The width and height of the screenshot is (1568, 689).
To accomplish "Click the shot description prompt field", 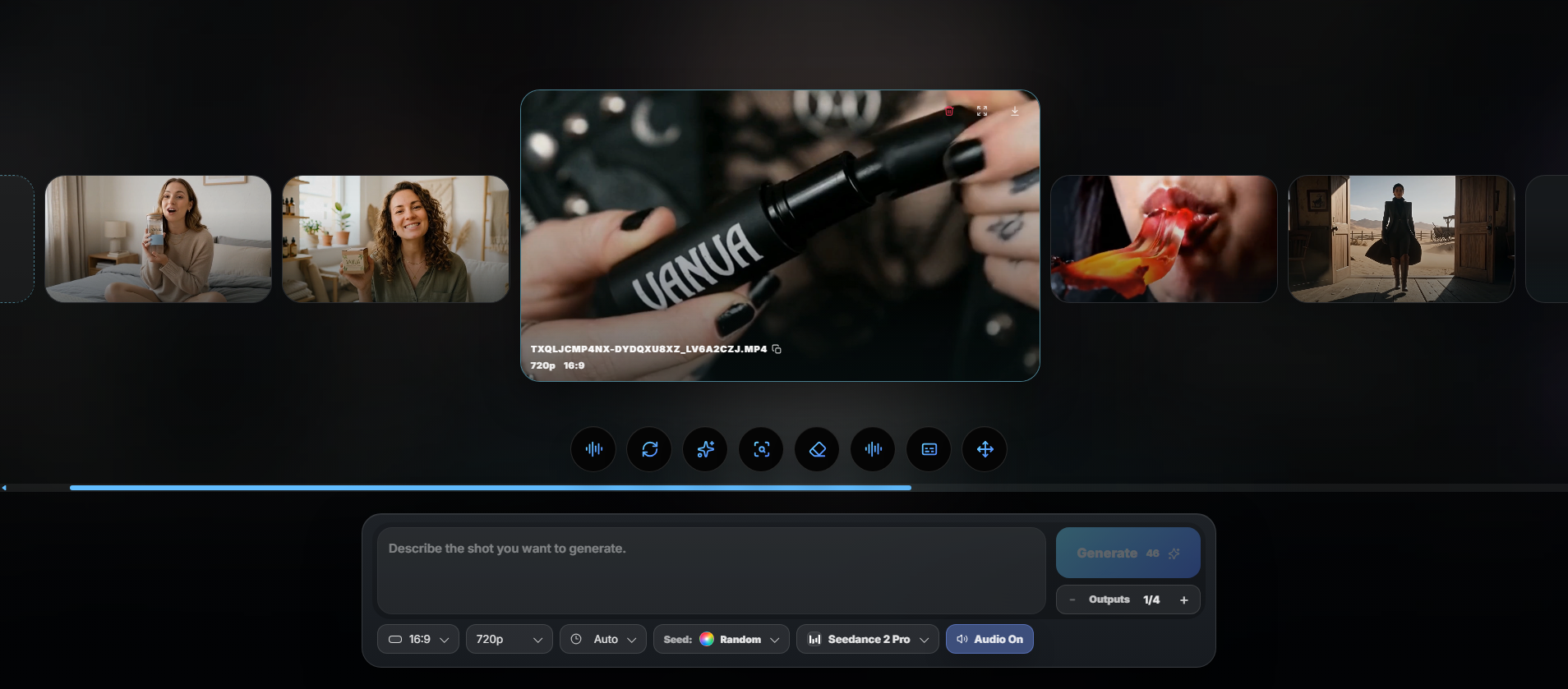I will click(x=711, y=571).
